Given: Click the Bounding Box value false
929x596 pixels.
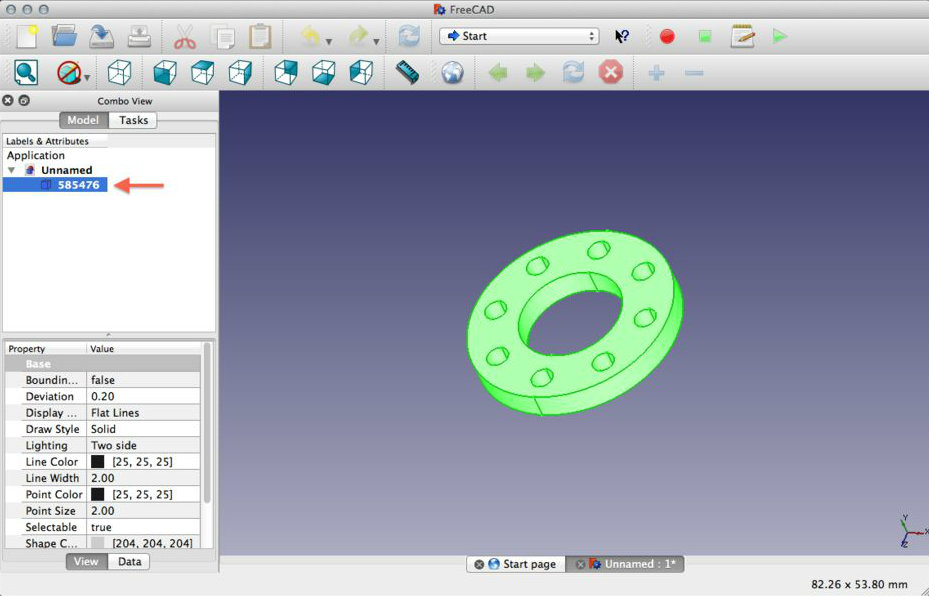Looking at the screenshot, I should 143,380.
